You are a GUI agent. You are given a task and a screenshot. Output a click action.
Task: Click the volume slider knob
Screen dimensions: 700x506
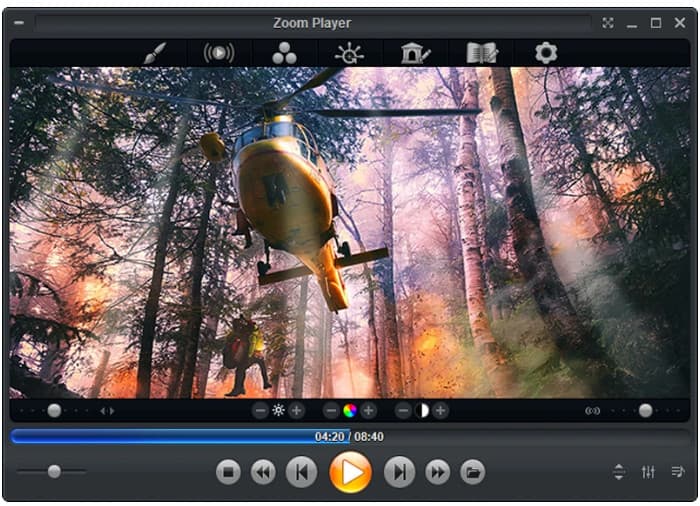(54, 471)
